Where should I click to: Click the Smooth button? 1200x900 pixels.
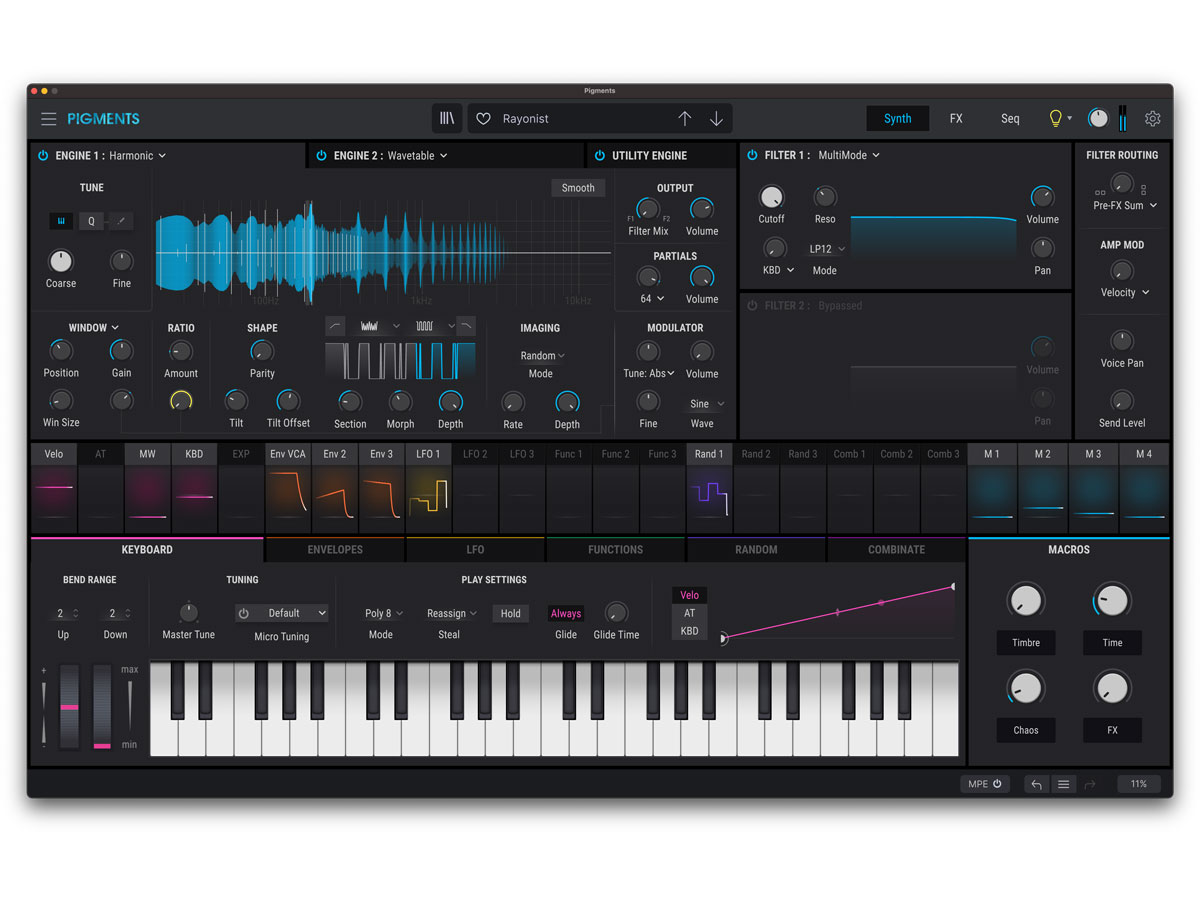578,188
